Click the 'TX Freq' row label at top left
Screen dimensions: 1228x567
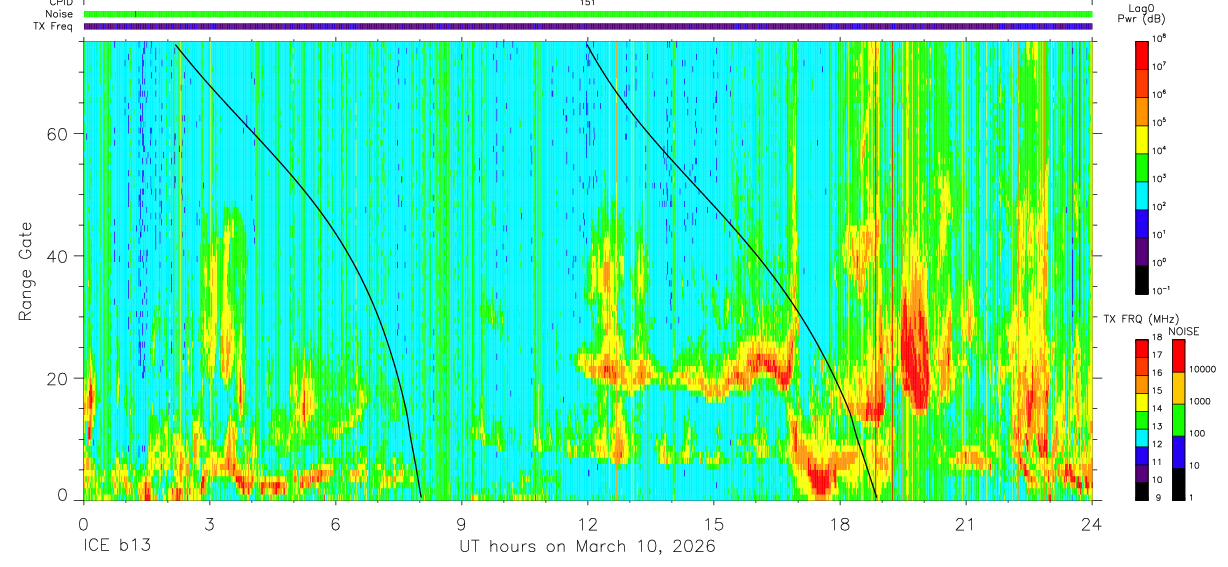[52, 26]
